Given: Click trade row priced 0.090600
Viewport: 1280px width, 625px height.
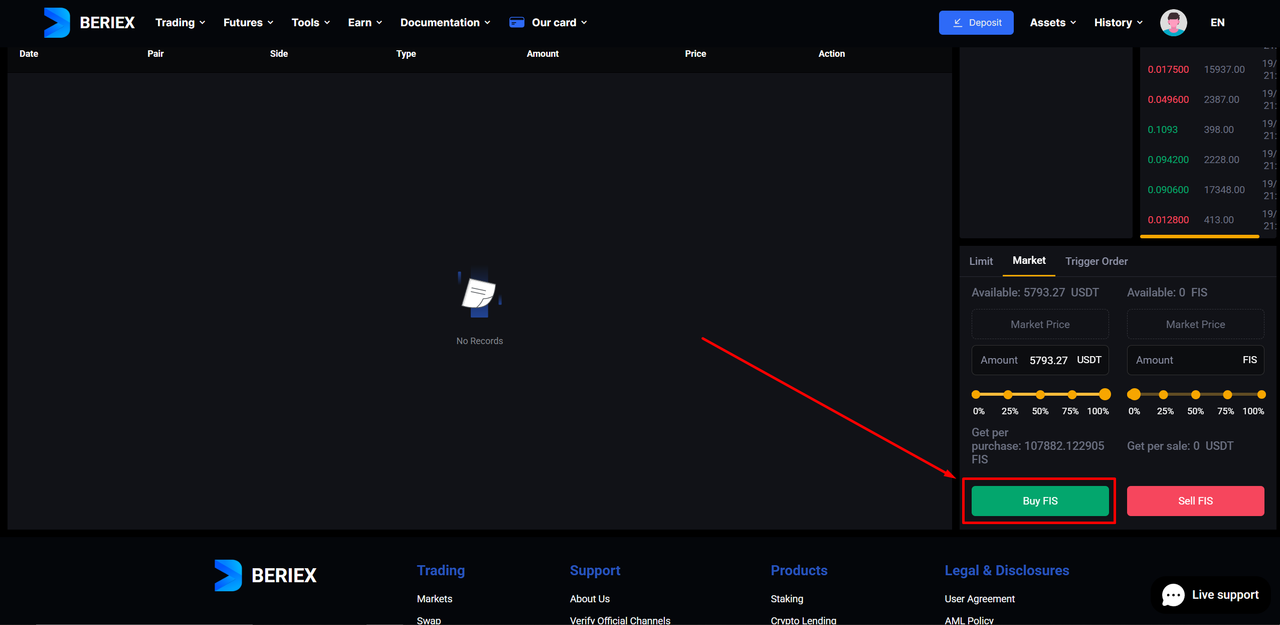Looking at the screenshot, I should click(x=1210, y=190).
